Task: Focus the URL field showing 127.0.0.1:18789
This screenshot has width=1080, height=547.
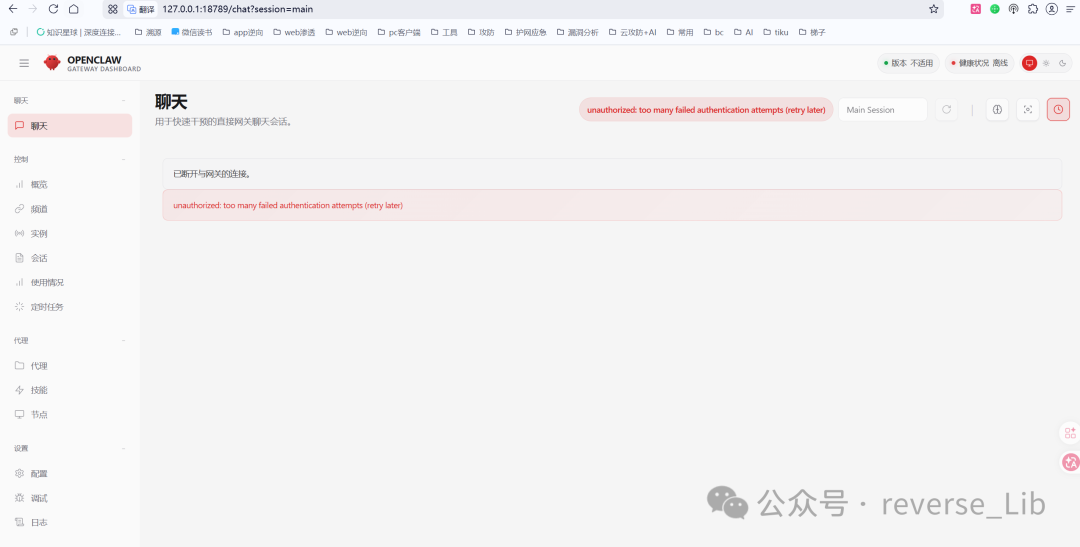Action: tap(238, 9)
